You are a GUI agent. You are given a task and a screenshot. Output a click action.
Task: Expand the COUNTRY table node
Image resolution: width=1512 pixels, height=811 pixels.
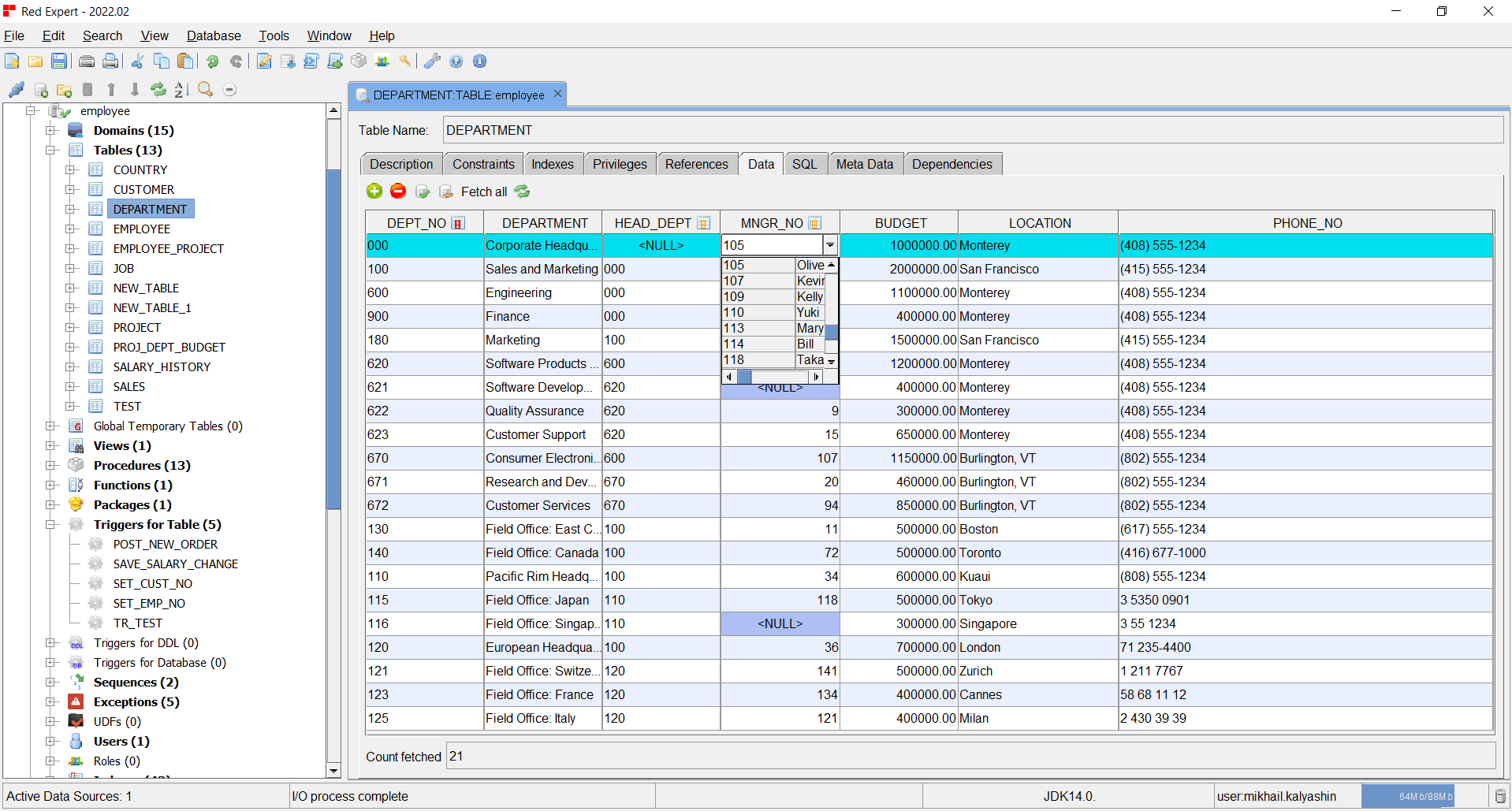tap(71, 169)
